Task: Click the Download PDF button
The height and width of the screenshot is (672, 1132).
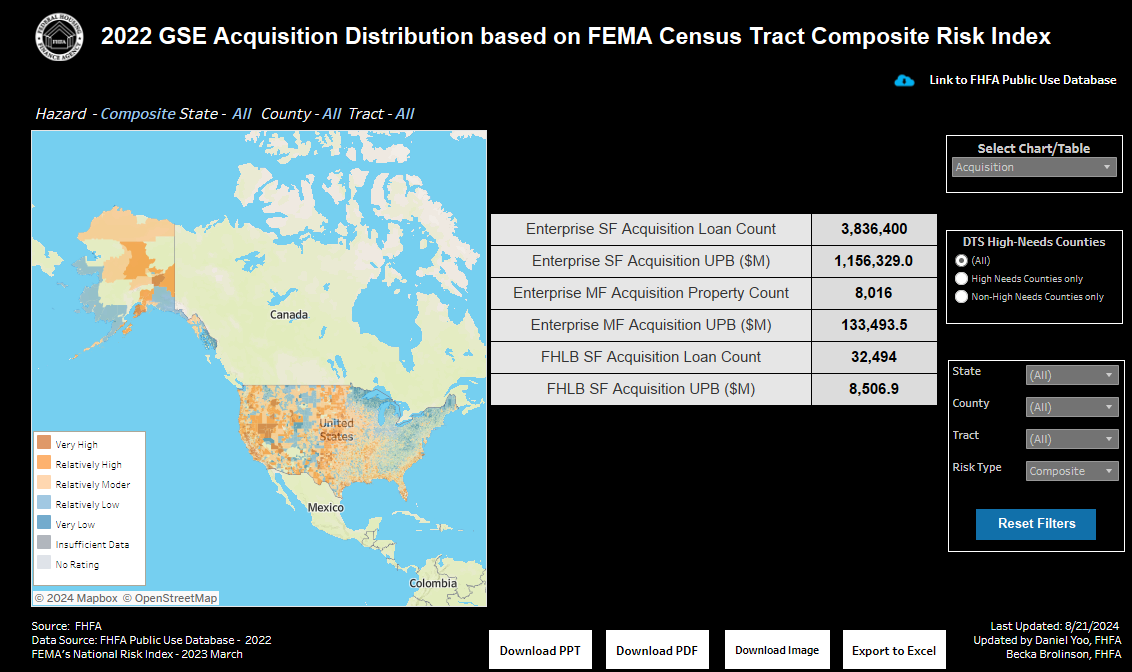Action: point(657,650)
